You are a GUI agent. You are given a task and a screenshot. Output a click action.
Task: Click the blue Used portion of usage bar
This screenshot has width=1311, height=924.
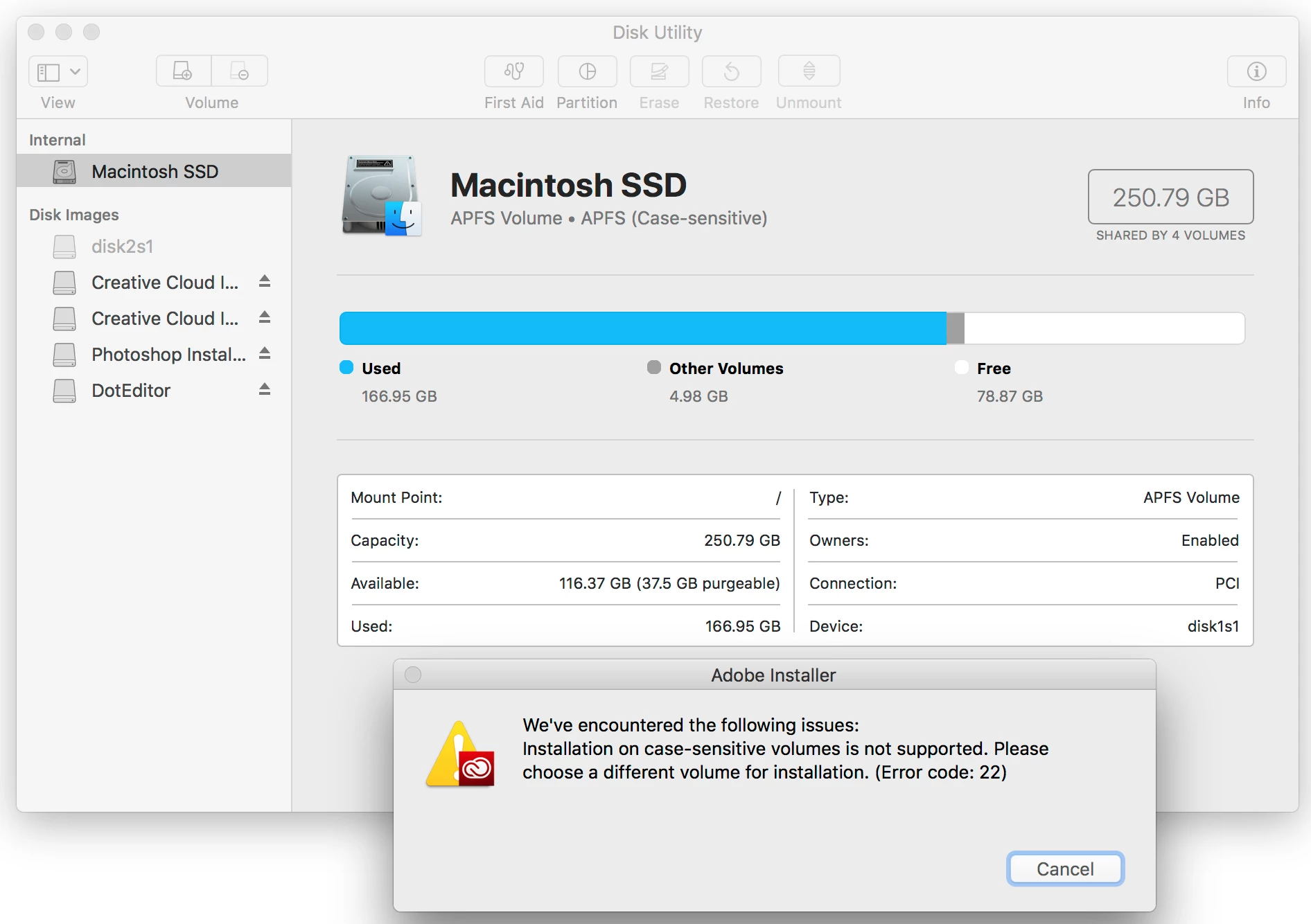(642, 328)
